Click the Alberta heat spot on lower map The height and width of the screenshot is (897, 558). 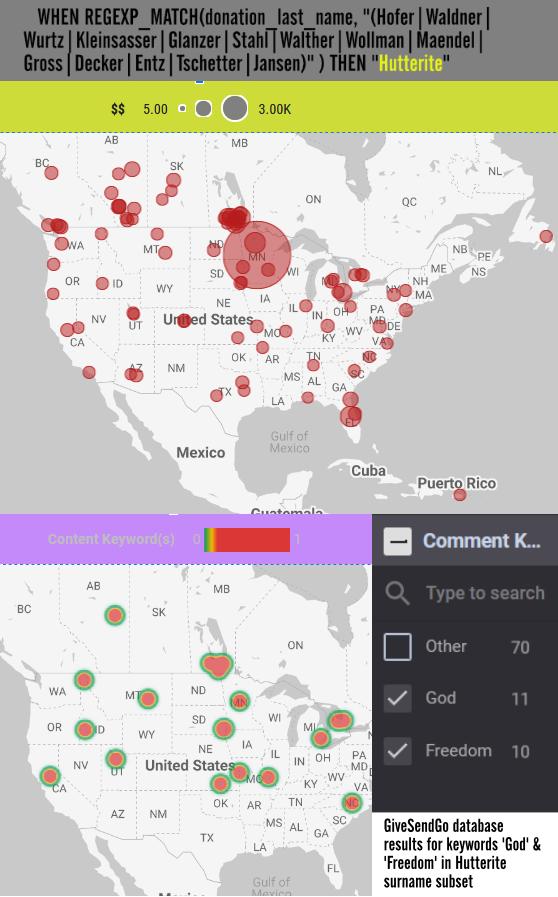click(x=115, y=616)
